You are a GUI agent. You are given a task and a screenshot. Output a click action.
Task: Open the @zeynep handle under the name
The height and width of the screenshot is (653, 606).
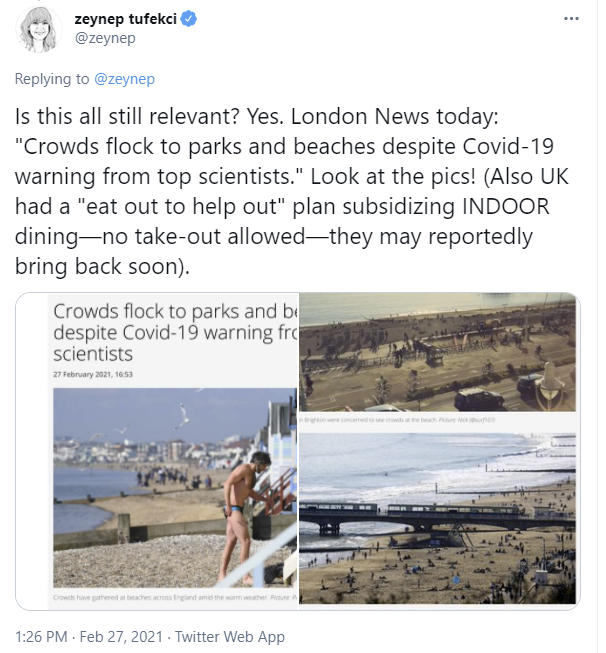[x=105, y=38]
